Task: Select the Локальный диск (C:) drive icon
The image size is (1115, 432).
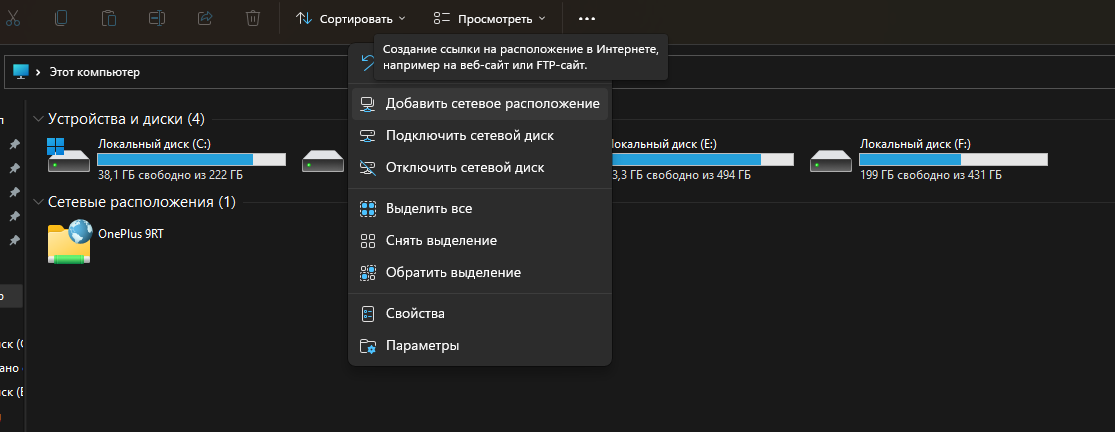Action: tap(68, 156)
